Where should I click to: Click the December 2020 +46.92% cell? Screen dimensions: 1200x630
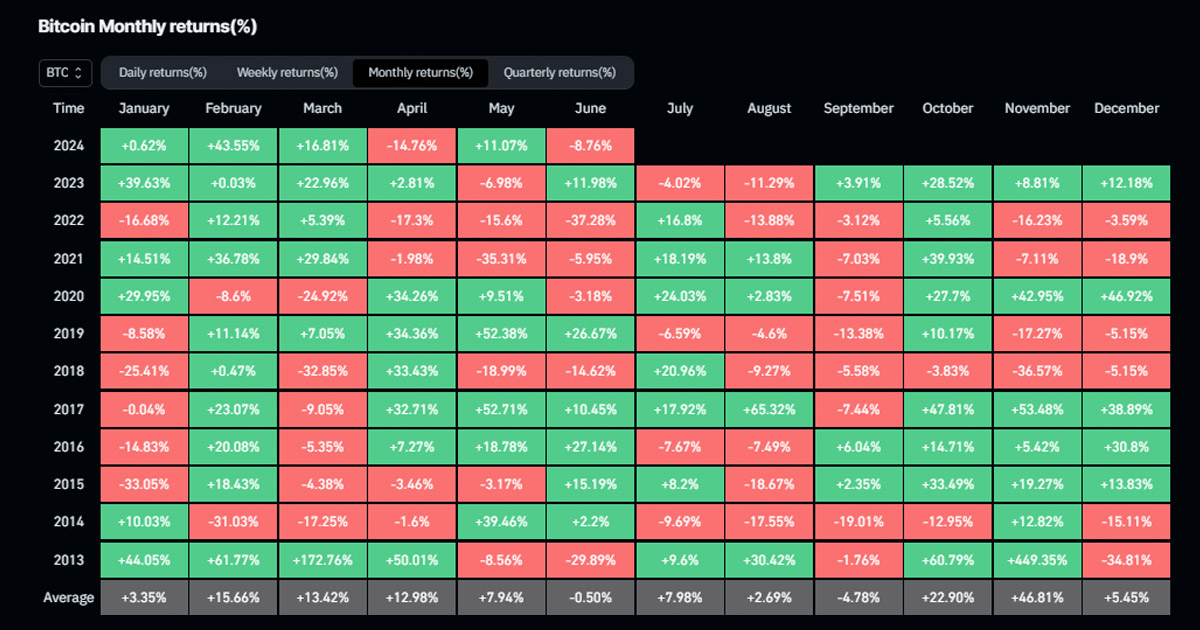click(1127, 296)
